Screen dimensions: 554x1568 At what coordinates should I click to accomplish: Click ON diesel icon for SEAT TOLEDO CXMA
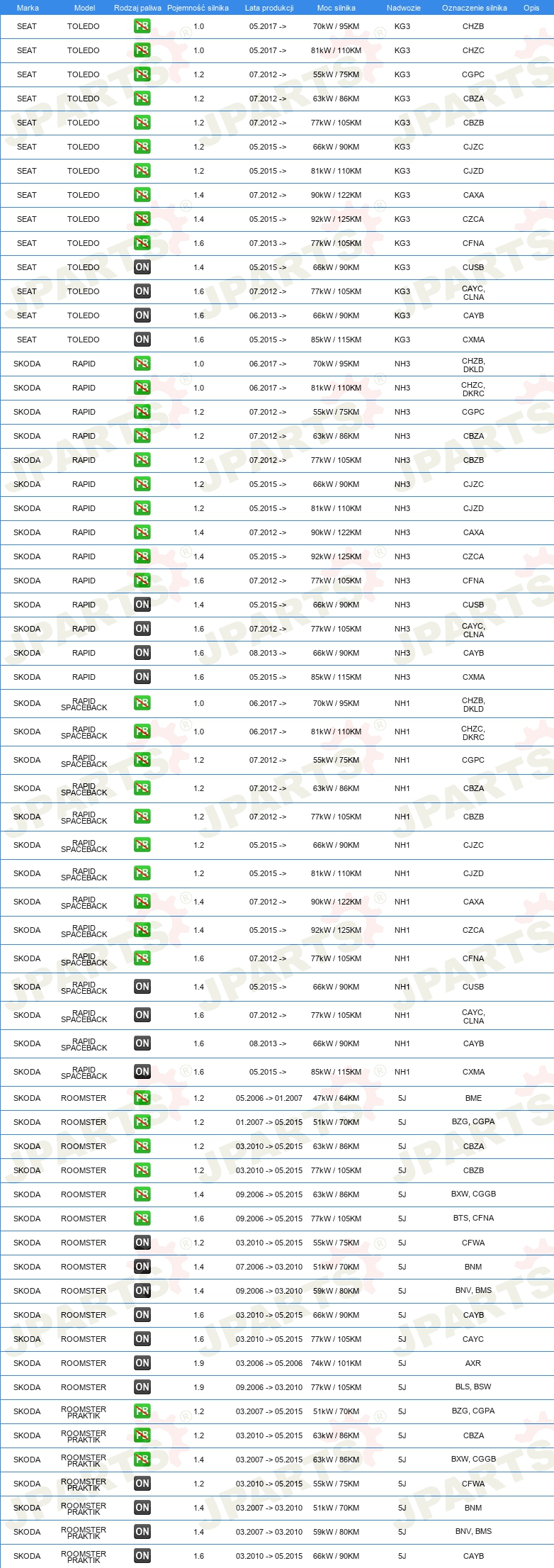[142, 340]
